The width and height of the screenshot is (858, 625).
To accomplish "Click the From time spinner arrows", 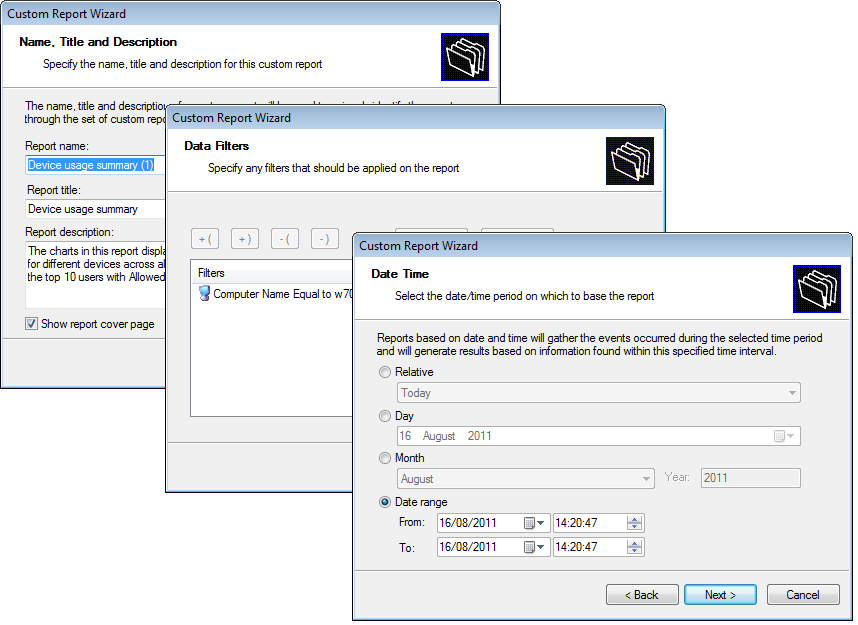I will (x=634, y=523).
